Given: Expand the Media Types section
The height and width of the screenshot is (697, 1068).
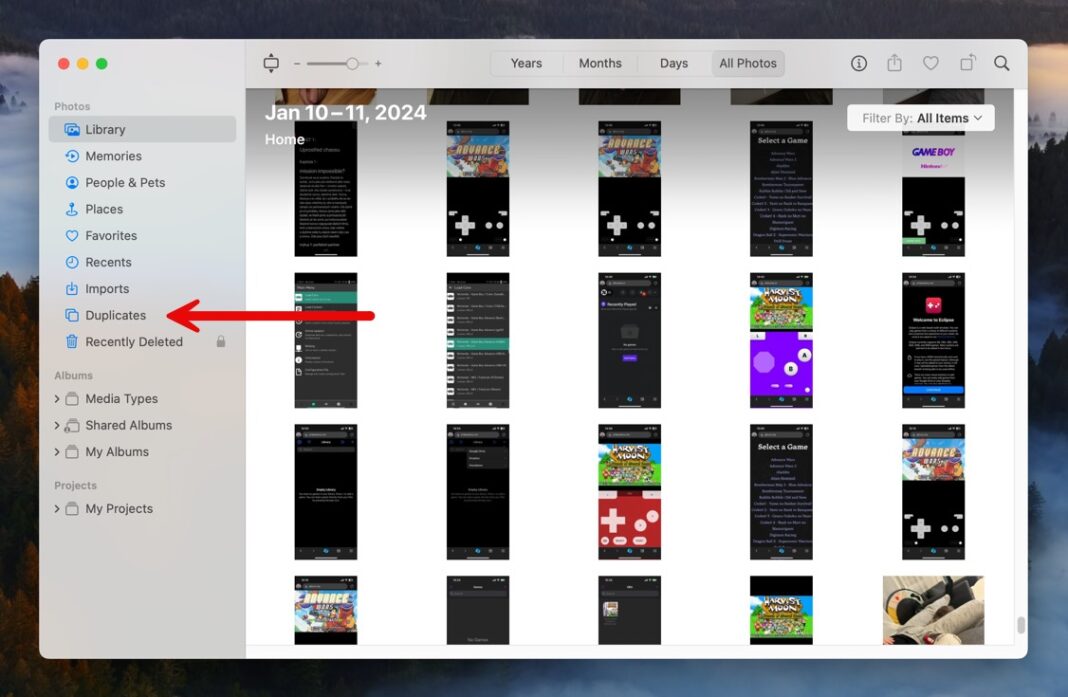Looking at the screenshot, I should coord(58,398).
